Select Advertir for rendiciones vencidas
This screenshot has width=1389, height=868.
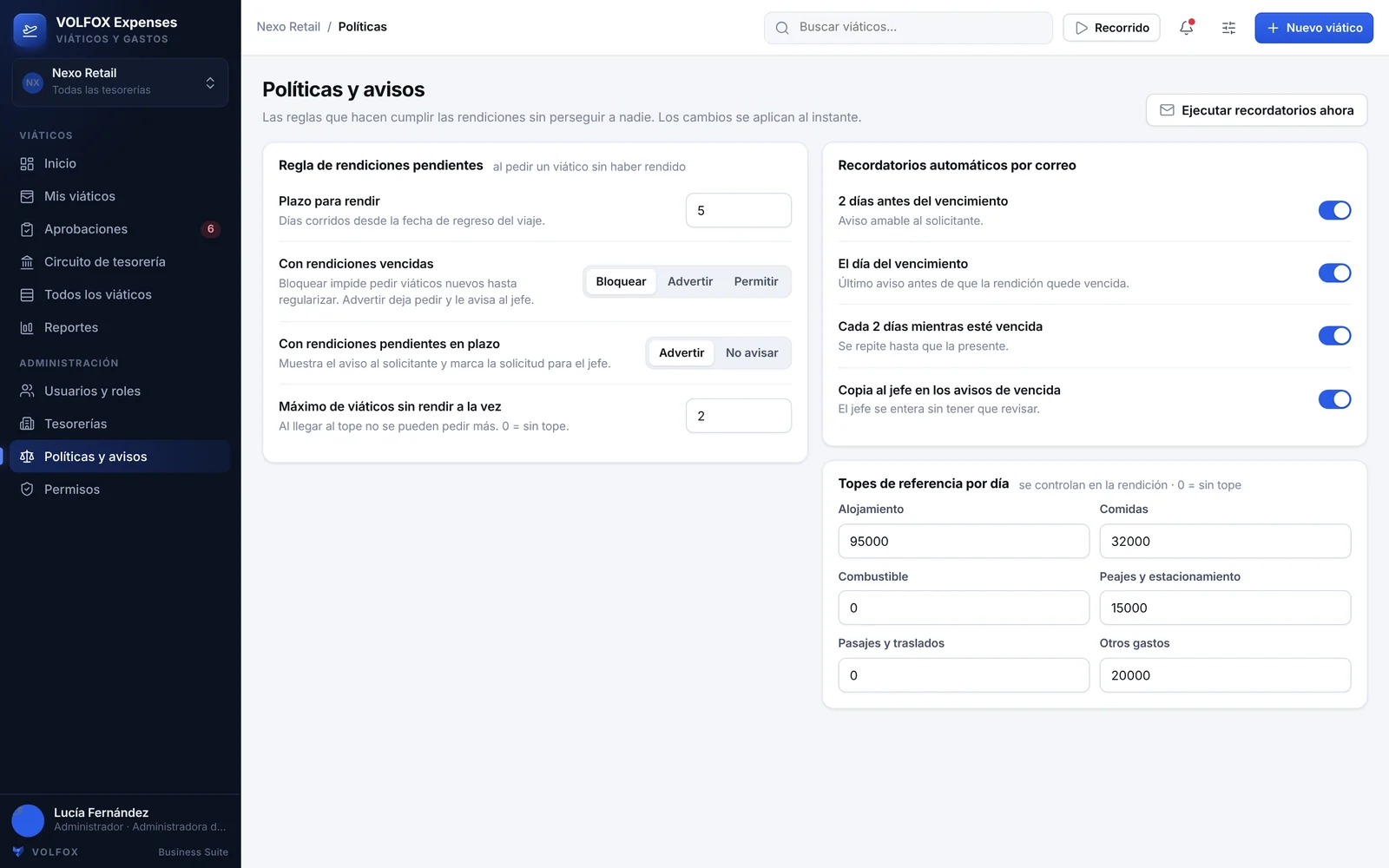[x=690, y=281]
